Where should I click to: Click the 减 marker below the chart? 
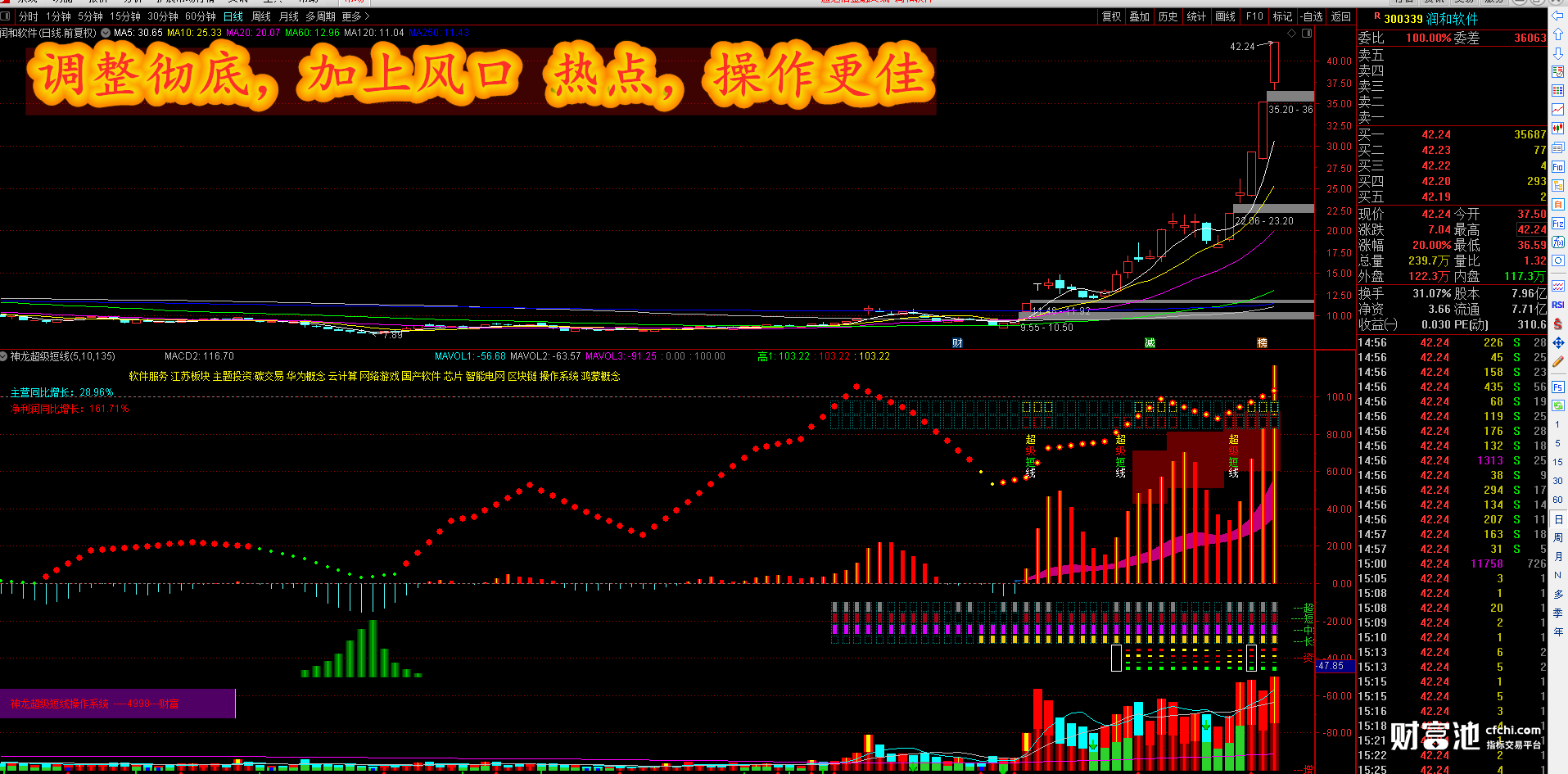pyautogui.click(x=1150, y=343)
